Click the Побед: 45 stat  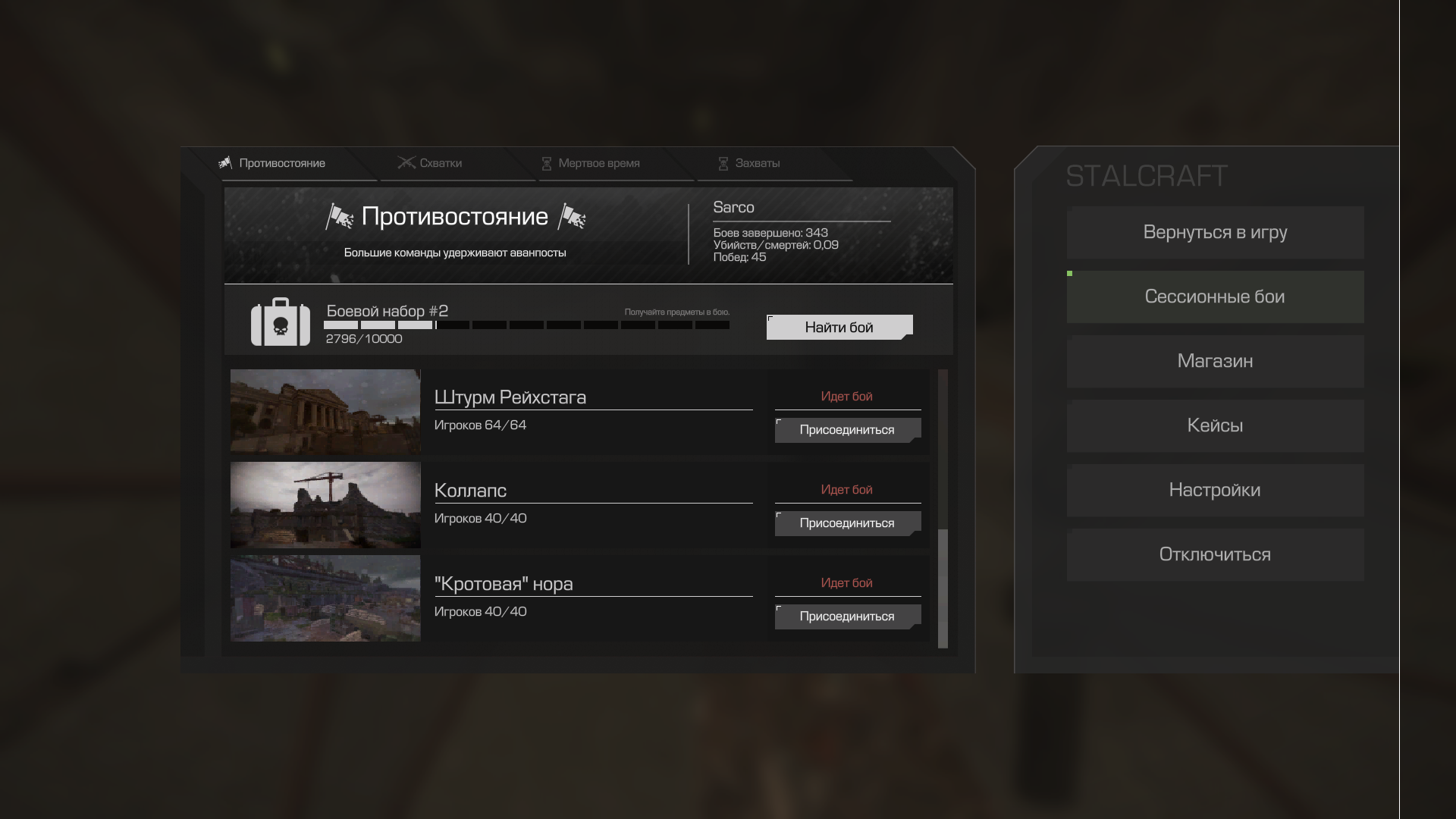[x=739, y=257]
